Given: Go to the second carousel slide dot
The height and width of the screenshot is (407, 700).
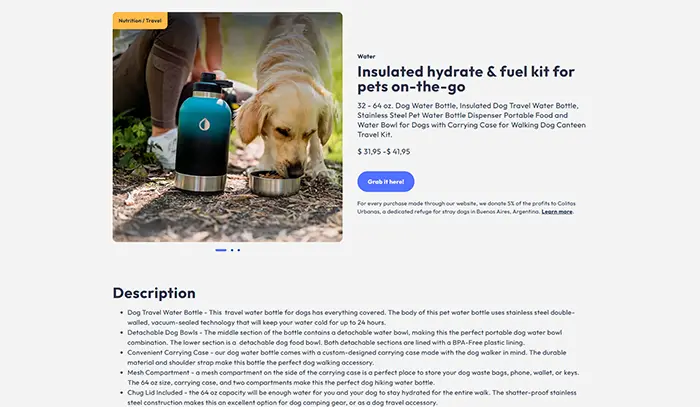Looking at the screenshot, I should coord(232,249).
